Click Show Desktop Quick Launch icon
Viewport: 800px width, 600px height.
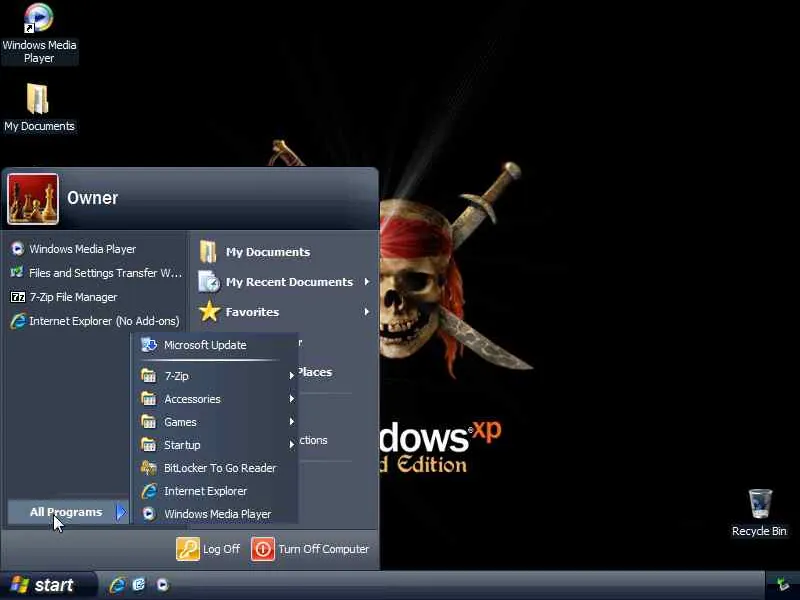[x=139, y=585]
